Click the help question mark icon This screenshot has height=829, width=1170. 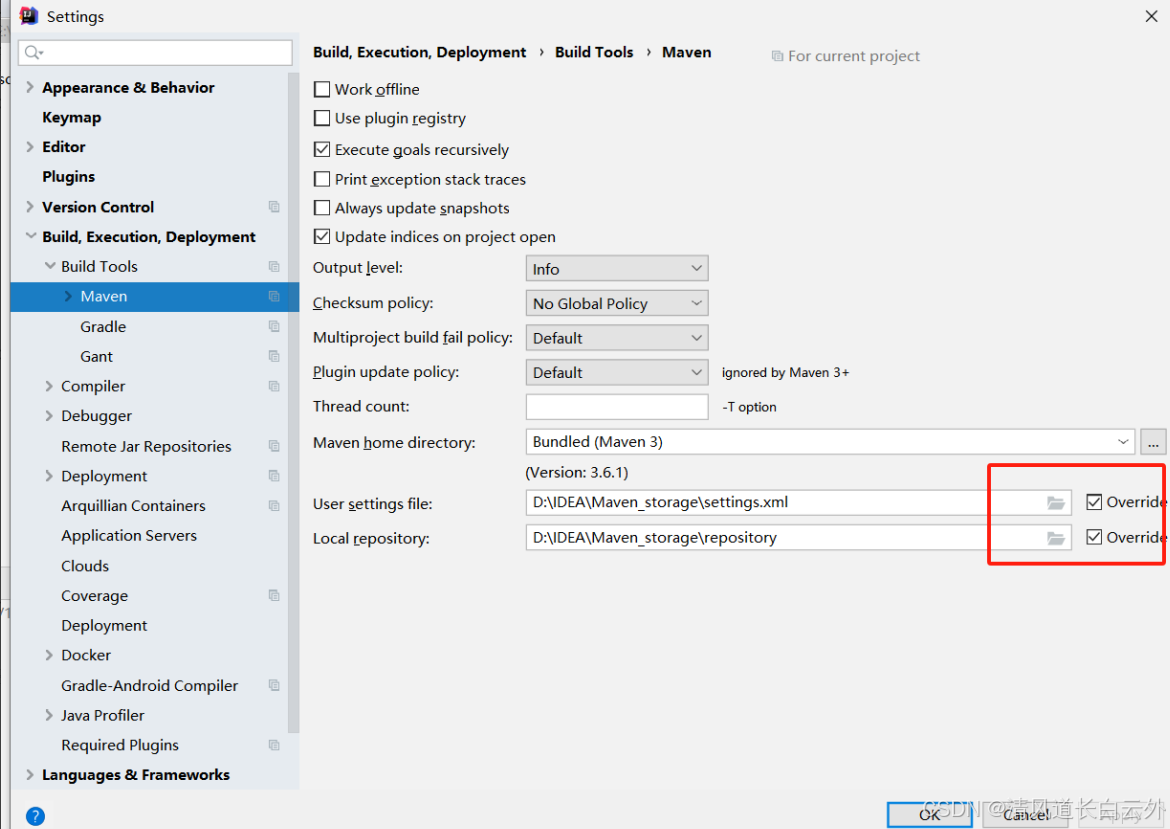pos(35,816)
